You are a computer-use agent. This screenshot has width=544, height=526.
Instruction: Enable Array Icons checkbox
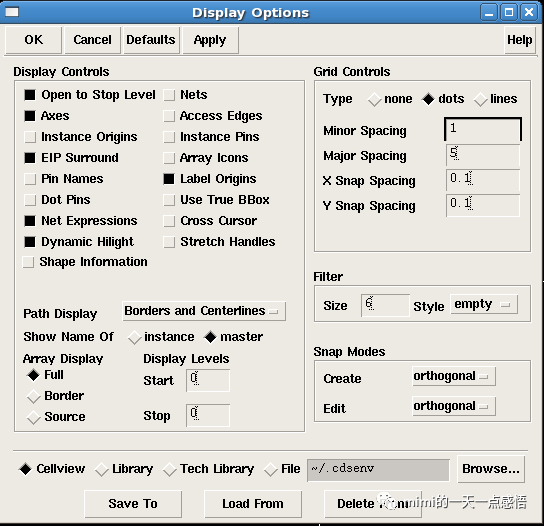169,158
